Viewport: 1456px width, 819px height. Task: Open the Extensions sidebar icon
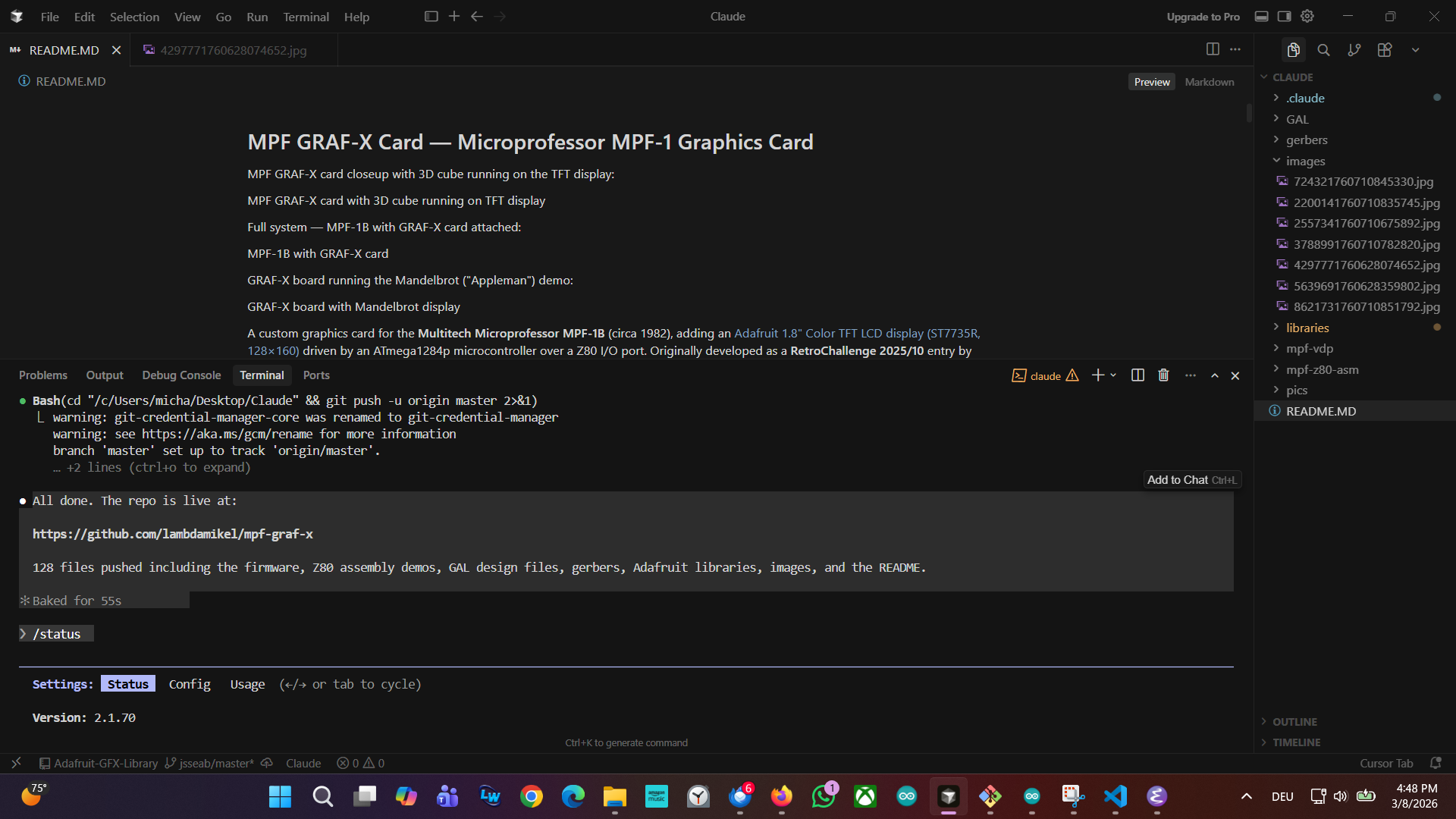pos(1385,50)
